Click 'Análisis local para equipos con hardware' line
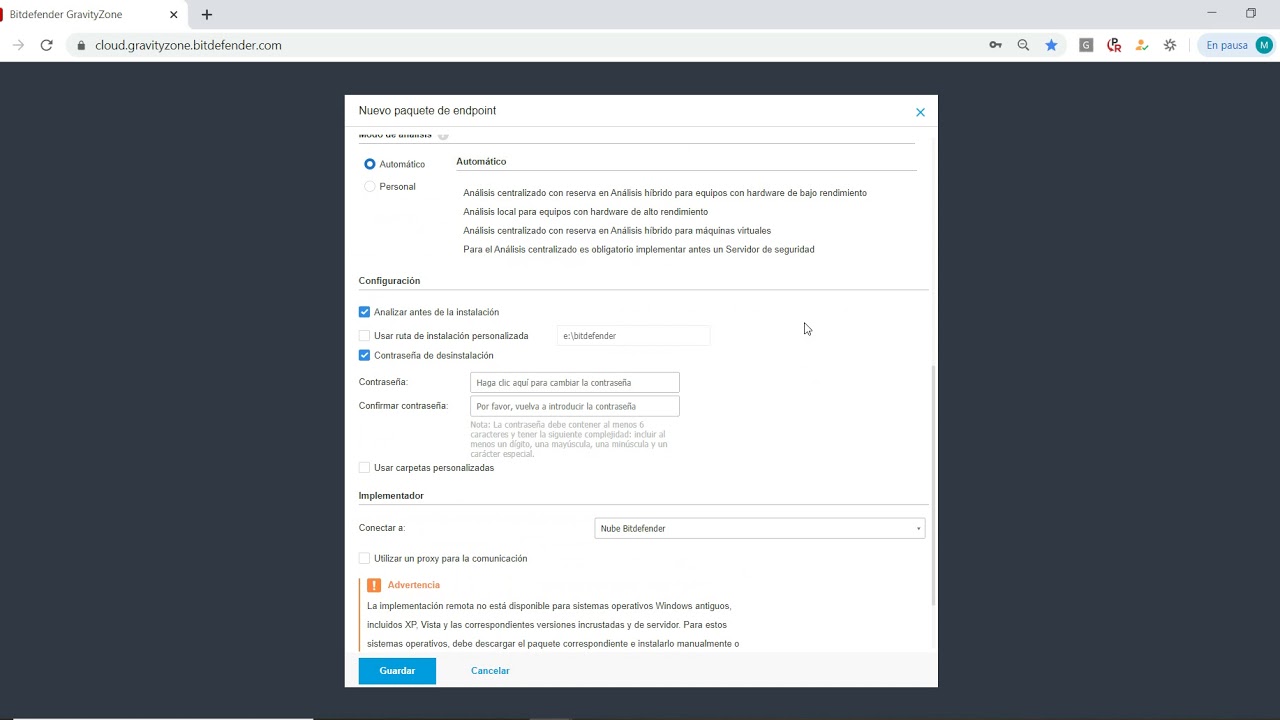Viewport: 1280px width, 720px height. (x=585, y=212)
